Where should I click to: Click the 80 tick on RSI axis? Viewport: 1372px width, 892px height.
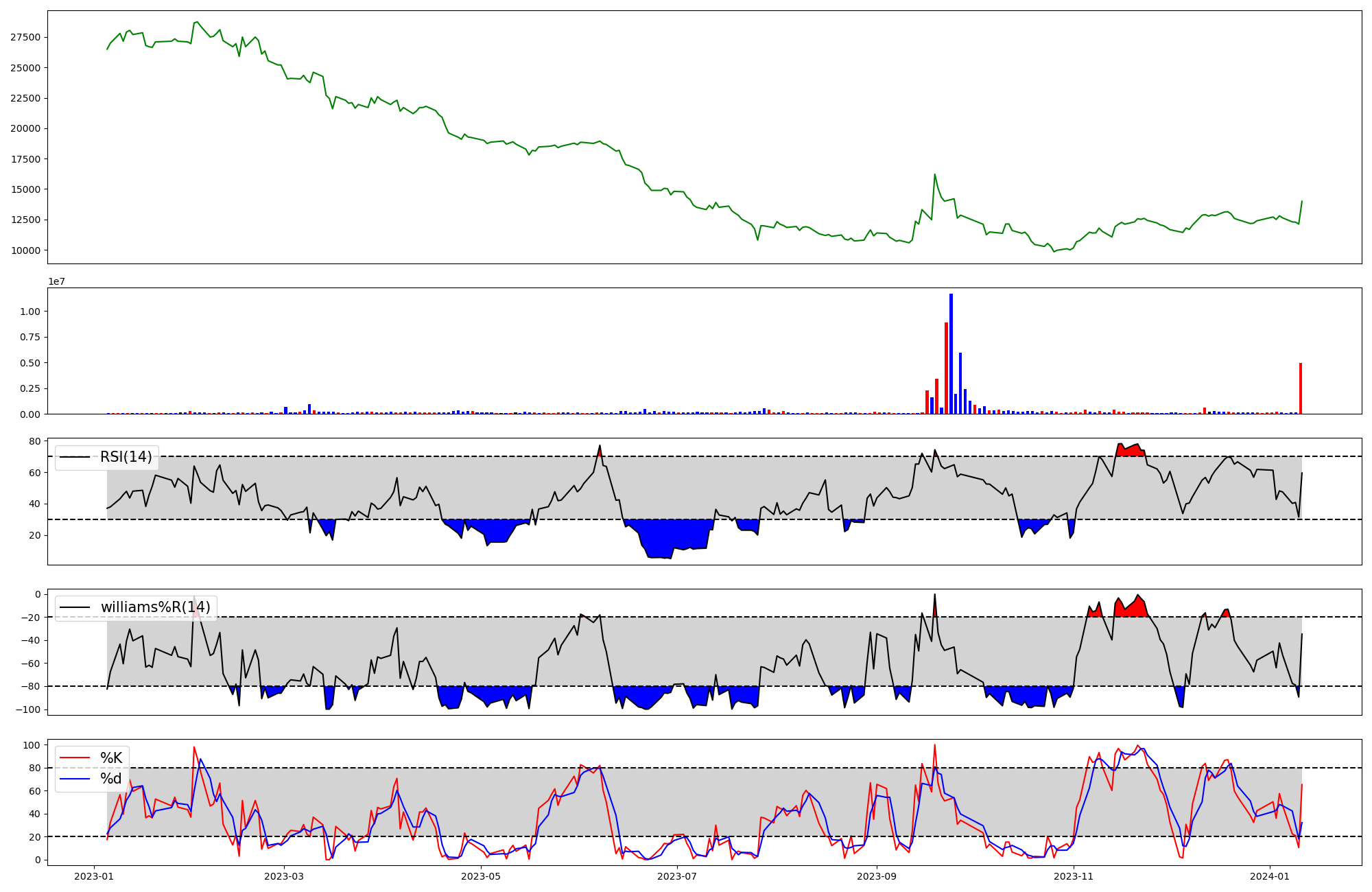(34, 441)
